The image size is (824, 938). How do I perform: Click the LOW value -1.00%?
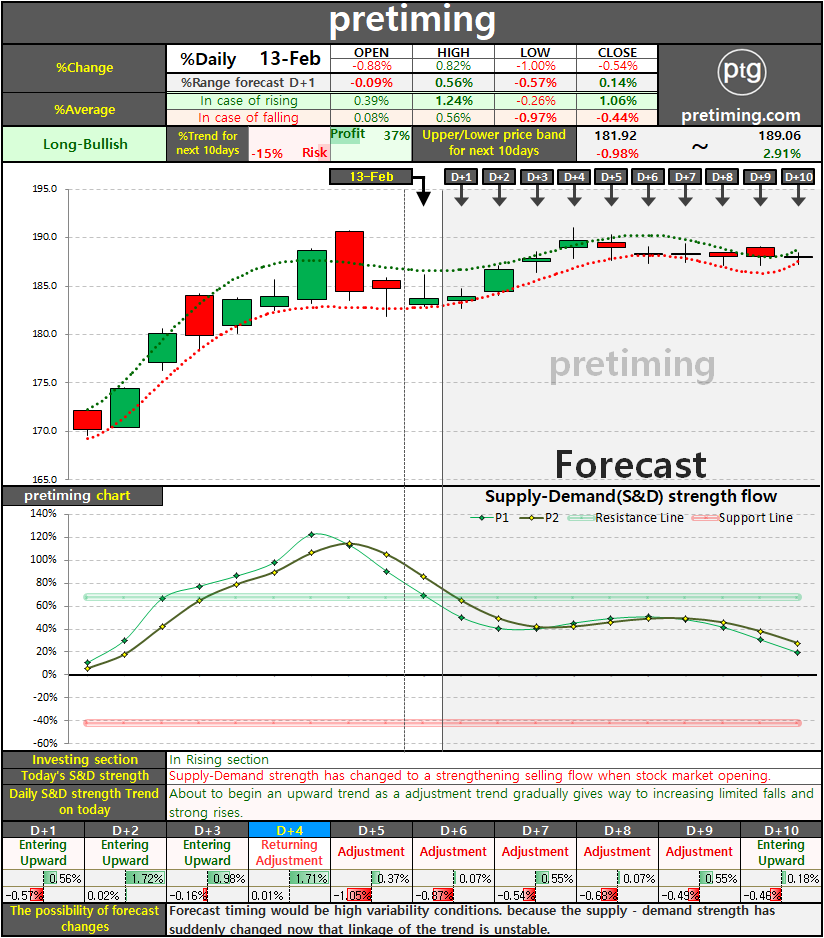(535, 66)
